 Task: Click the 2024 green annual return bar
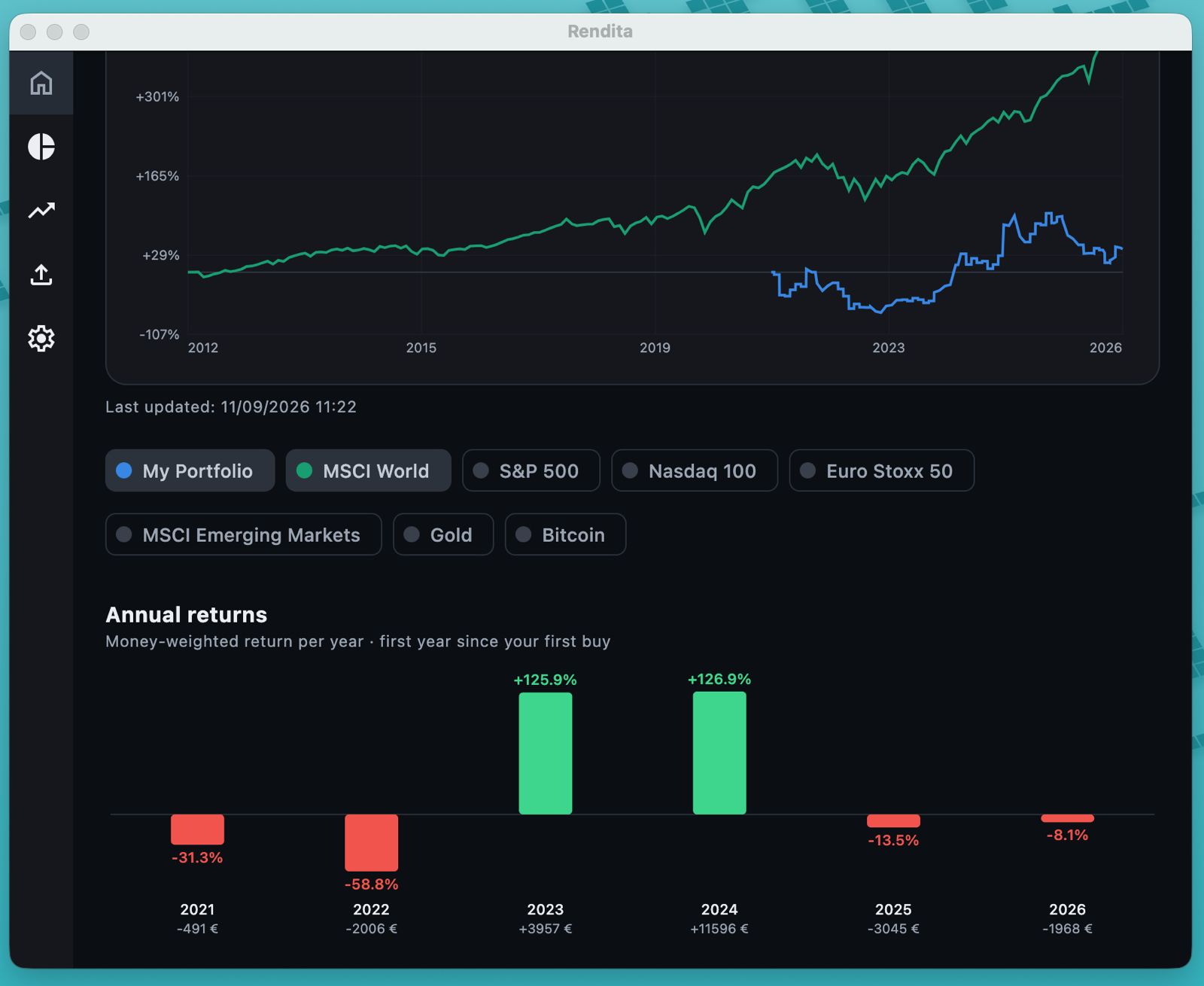(x=719, y=753)
